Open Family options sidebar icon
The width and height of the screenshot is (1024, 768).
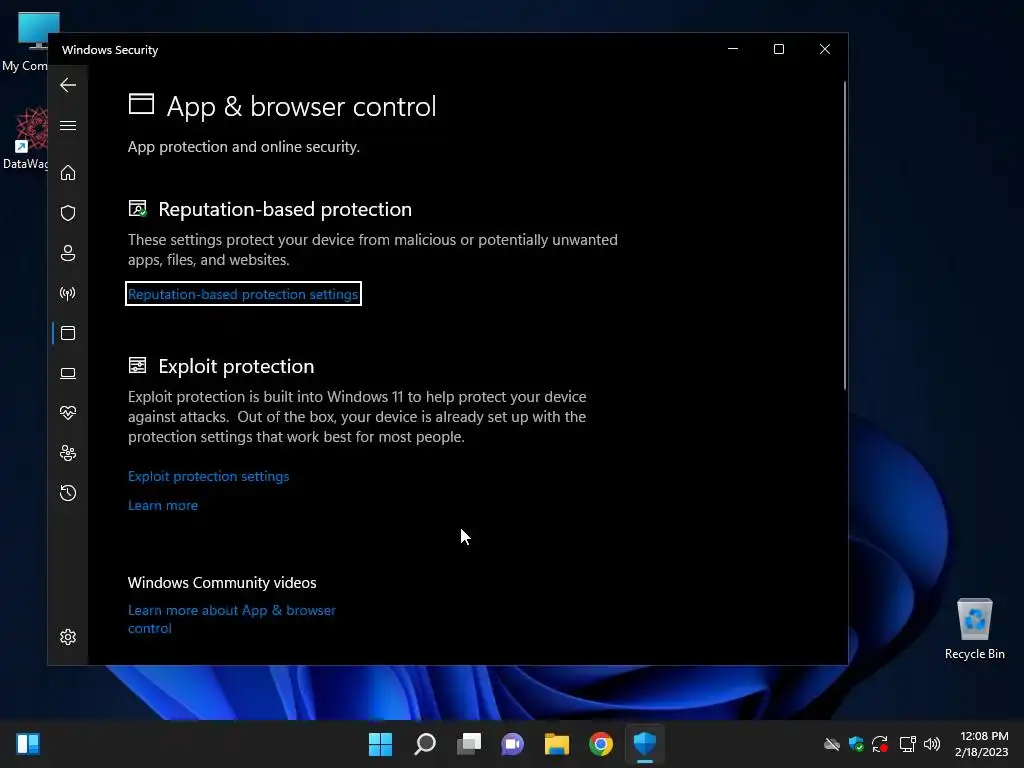click(x=68, y=453)
